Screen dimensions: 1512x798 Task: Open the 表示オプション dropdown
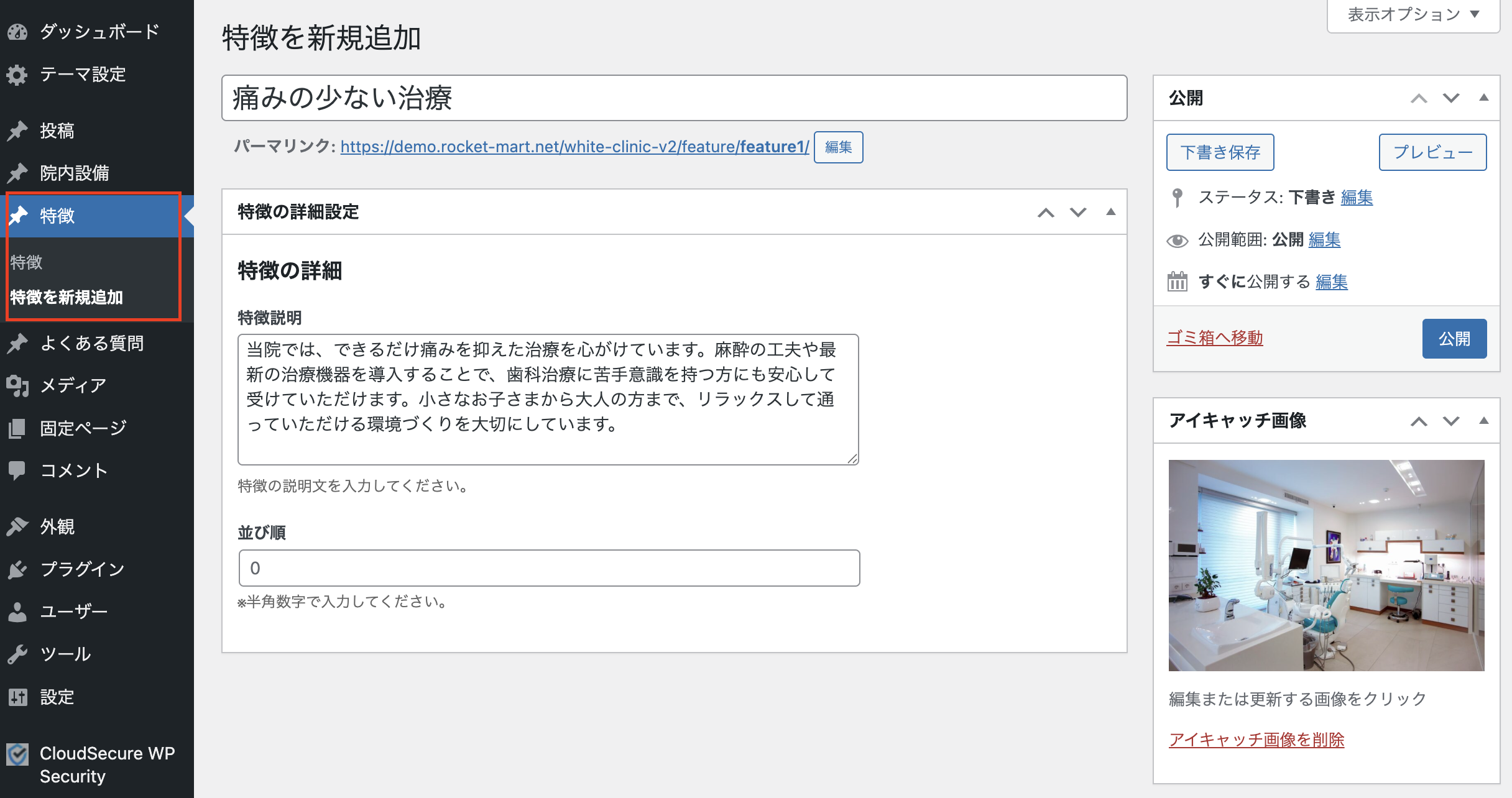pyautogui.click(x=1413, y=14)
